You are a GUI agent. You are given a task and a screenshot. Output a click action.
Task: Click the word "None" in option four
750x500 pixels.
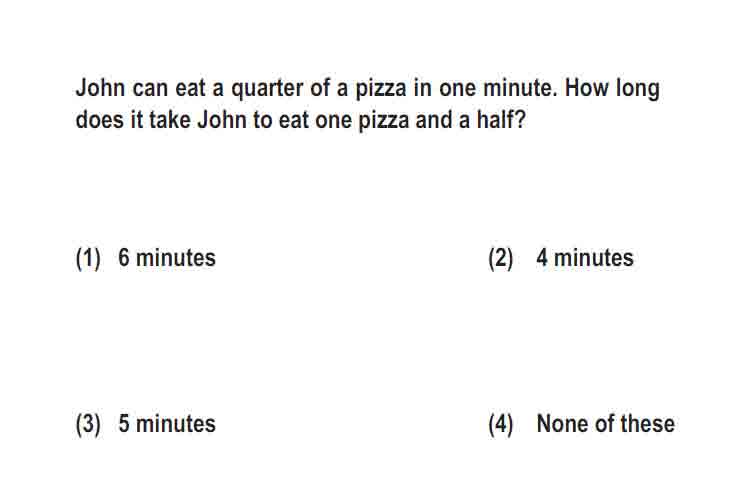562,424
